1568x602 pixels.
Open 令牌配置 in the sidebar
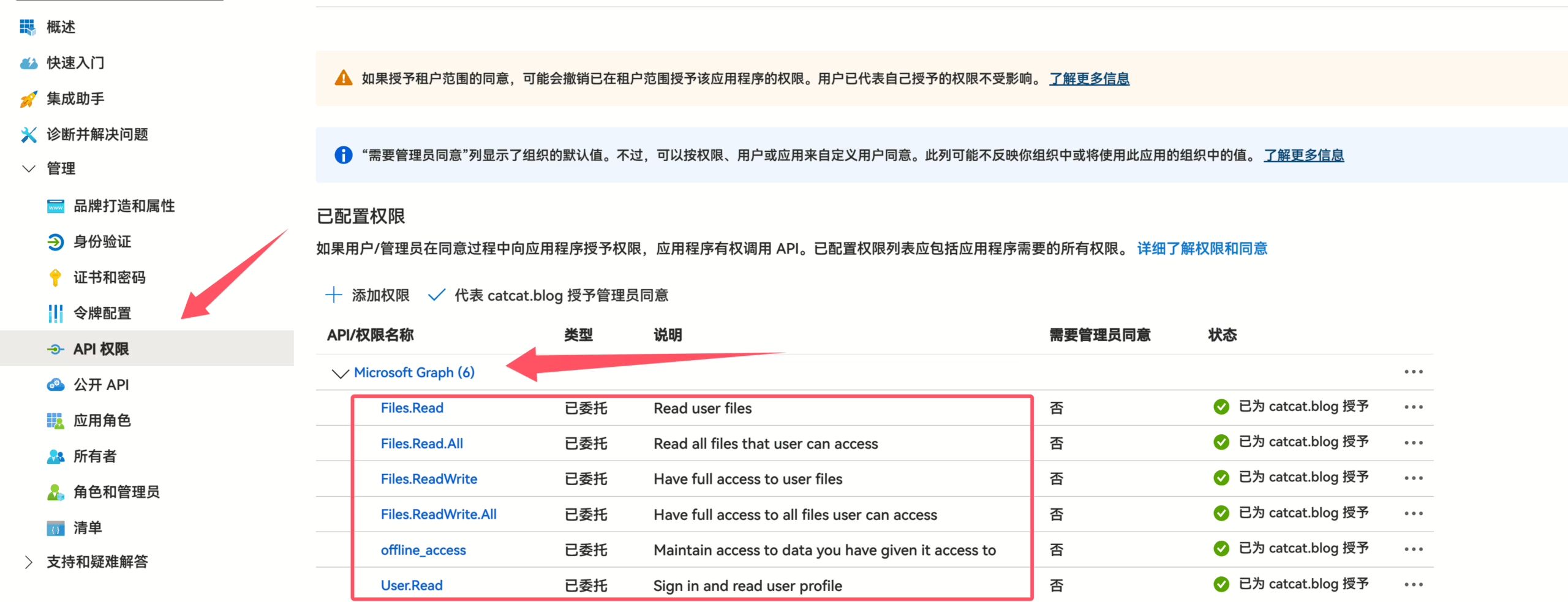click(102, 314)
